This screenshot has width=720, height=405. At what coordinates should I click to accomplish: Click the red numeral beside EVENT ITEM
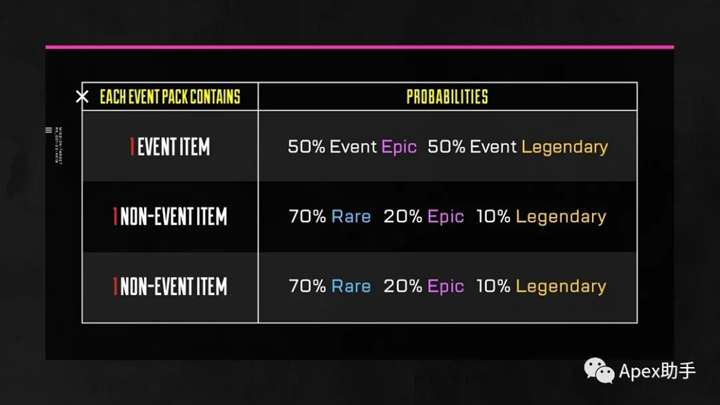132,147
